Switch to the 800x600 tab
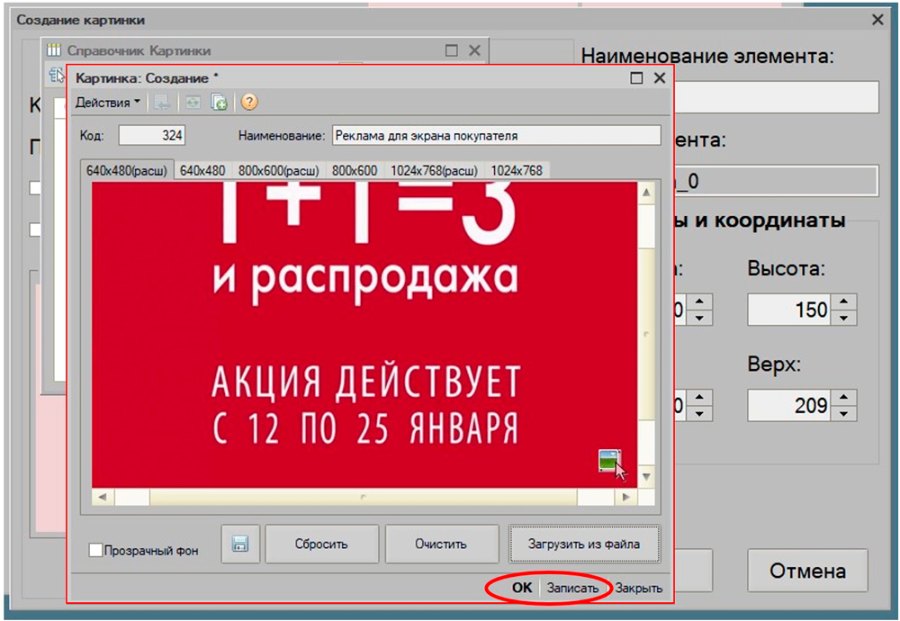900x621 pixels. (x=354, y=170)
